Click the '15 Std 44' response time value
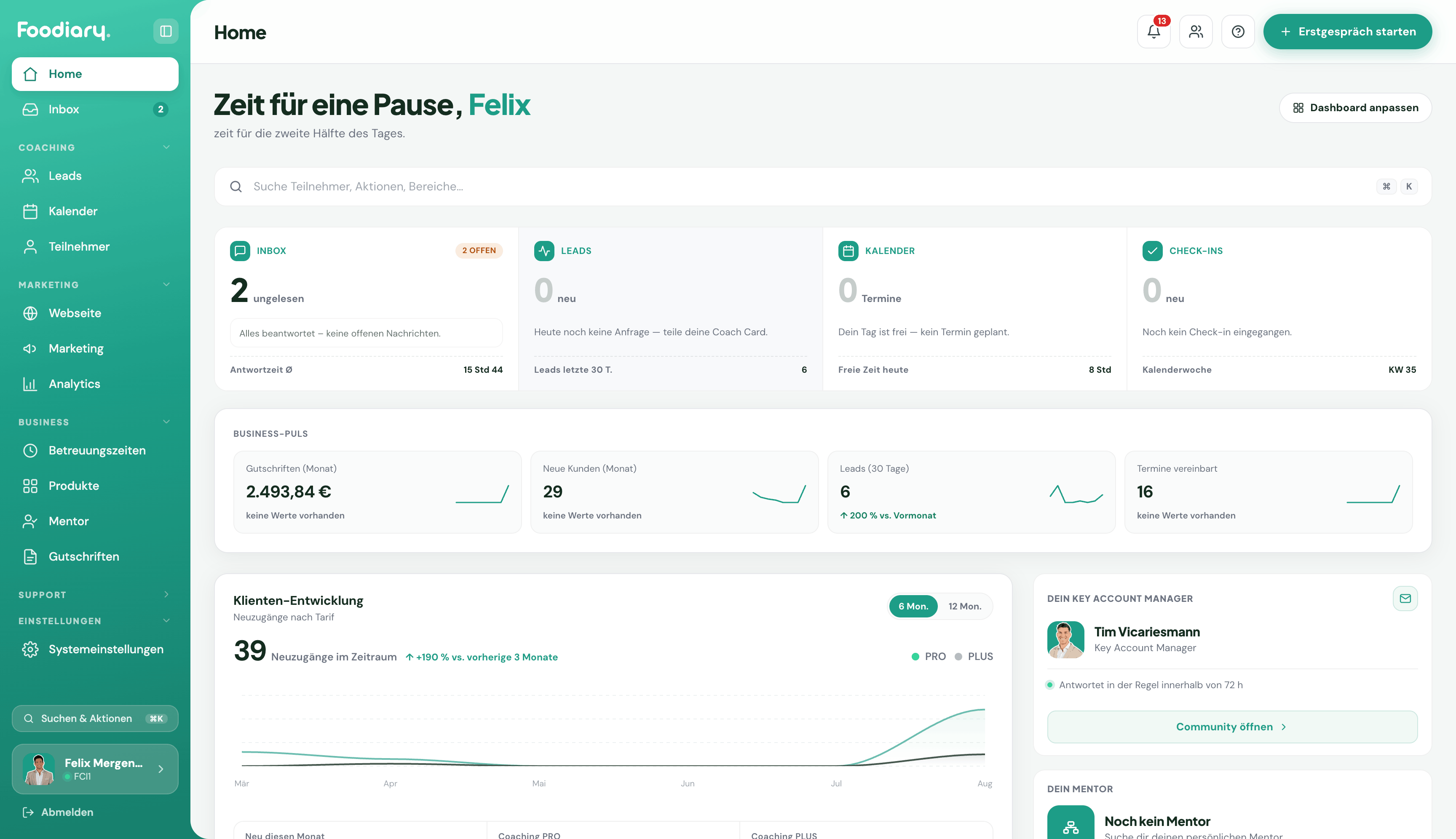 [x=483, y=369]
